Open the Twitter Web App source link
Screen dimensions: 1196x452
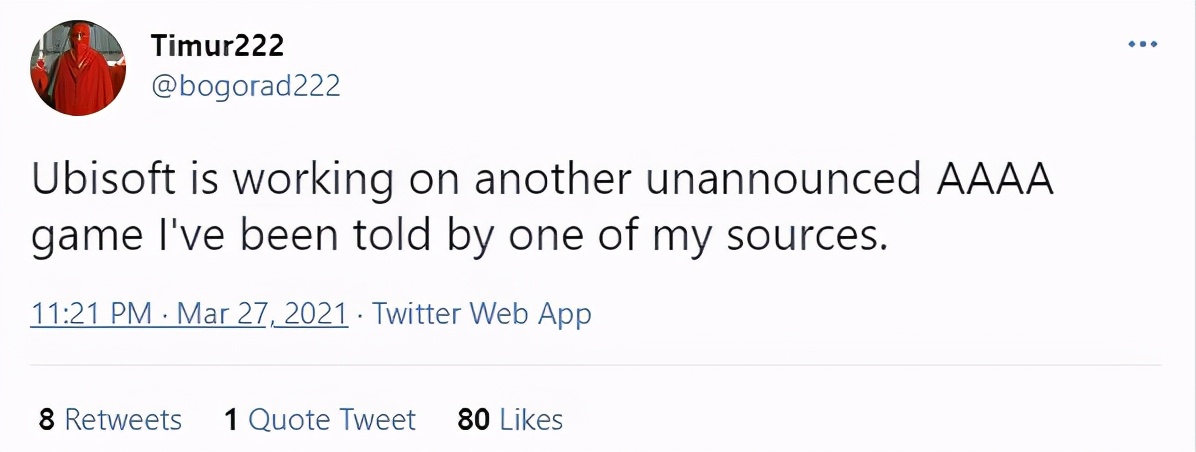pyautogui.click(x=482, y=314)
